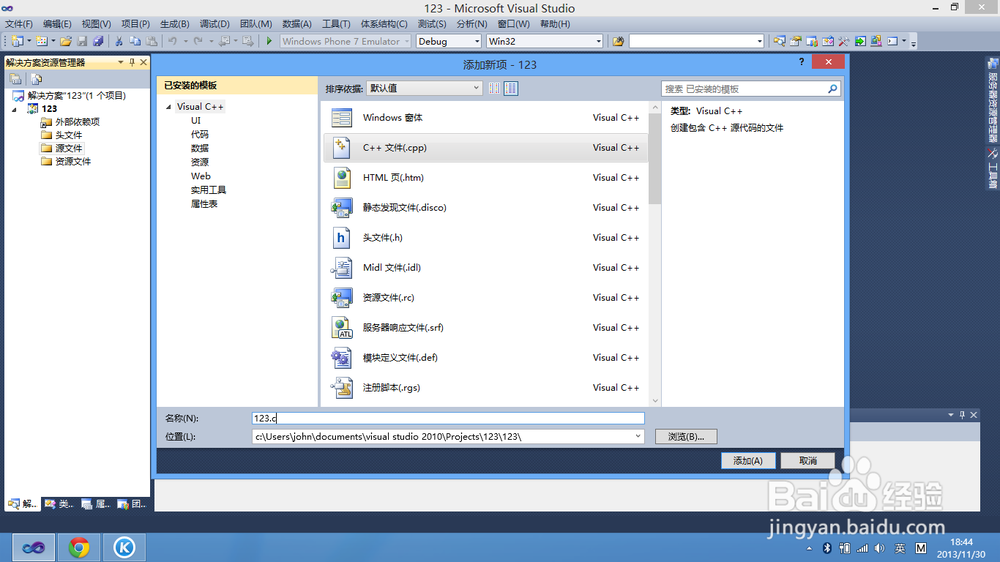Open the Properties Window toolbar icon
Screen dimensions: 1000x562
coord(795,41)
